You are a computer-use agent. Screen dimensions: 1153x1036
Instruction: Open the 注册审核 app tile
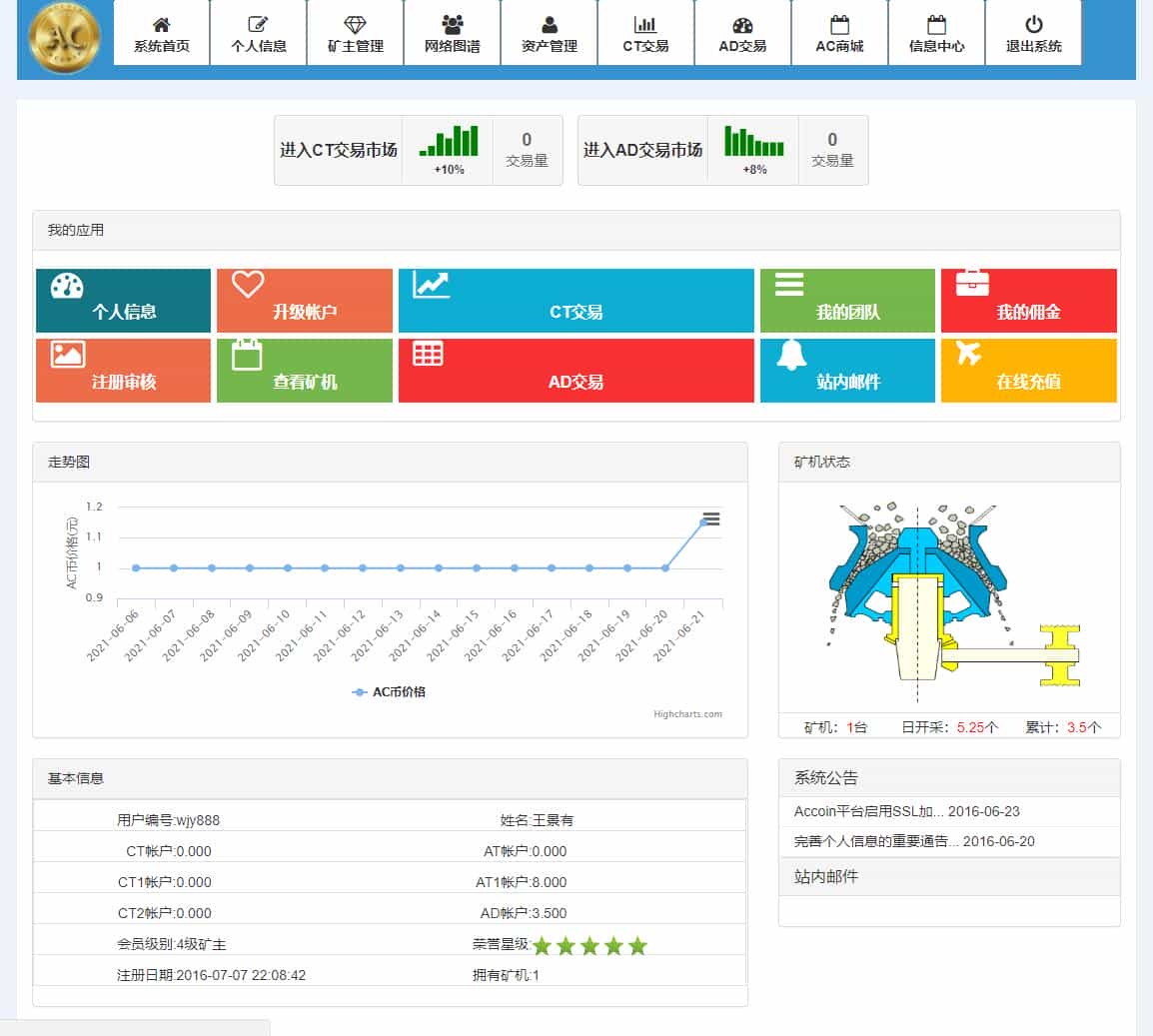pyautogui.click(x=124, y=371)
